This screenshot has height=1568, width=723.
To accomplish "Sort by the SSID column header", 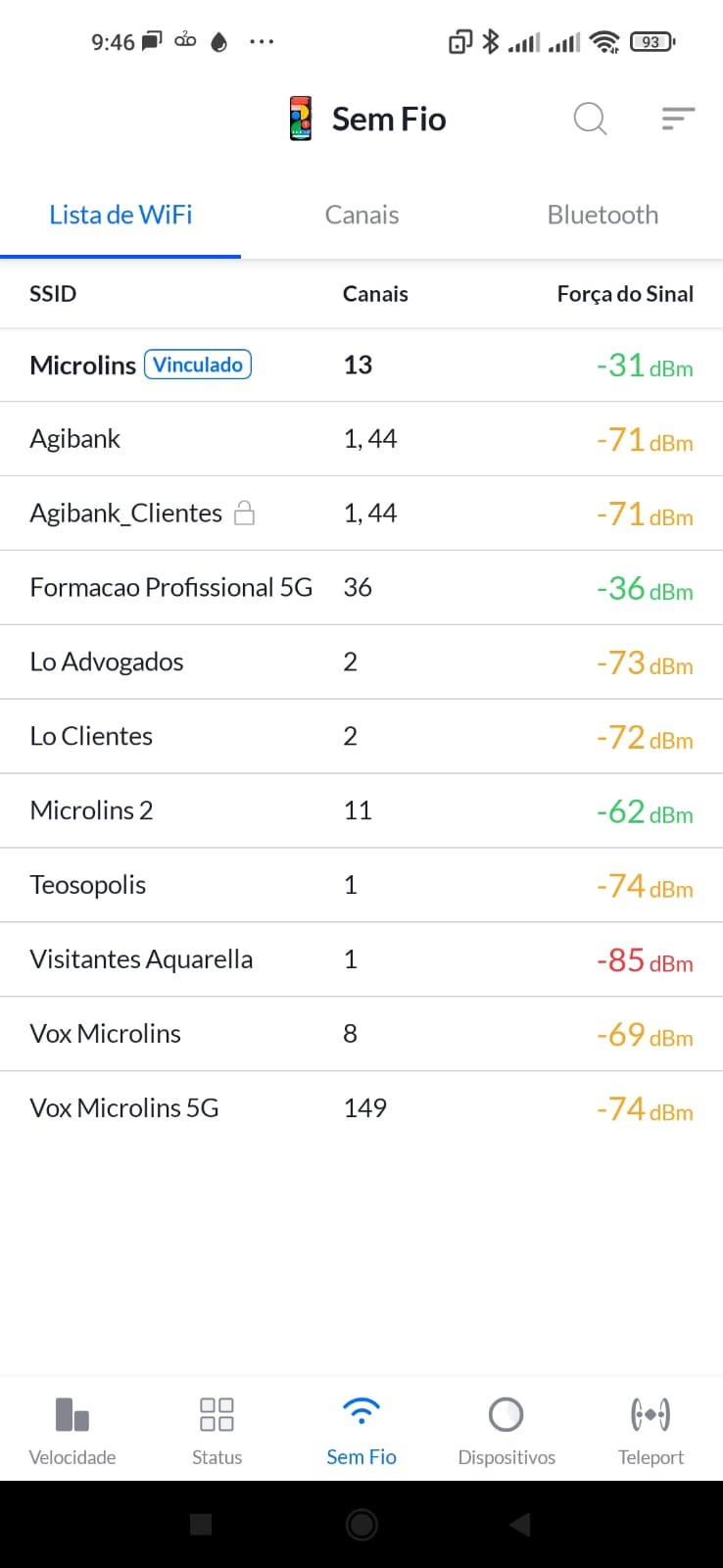I will (x=53, y=294).
